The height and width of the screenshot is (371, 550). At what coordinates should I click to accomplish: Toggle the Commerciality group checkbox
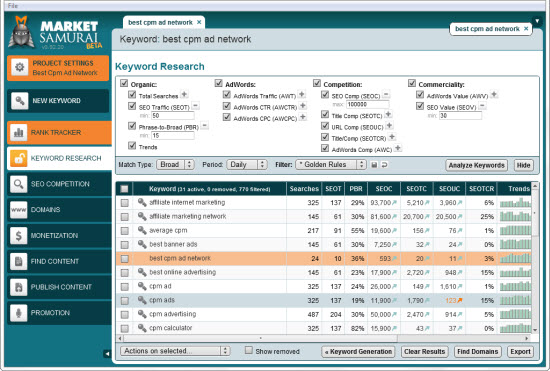click(412, 83)
